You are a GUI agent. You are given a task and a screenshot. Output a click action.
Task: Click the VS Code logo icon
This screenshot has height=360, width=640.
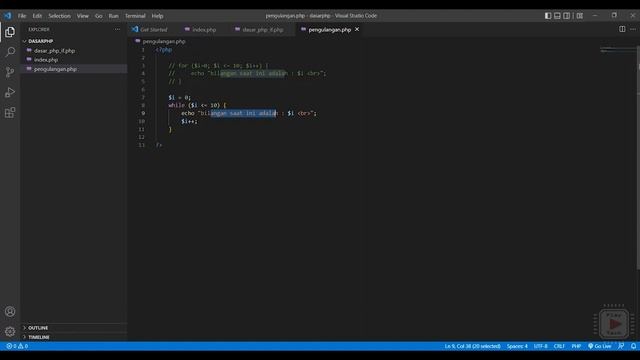[x=8, y=16]
